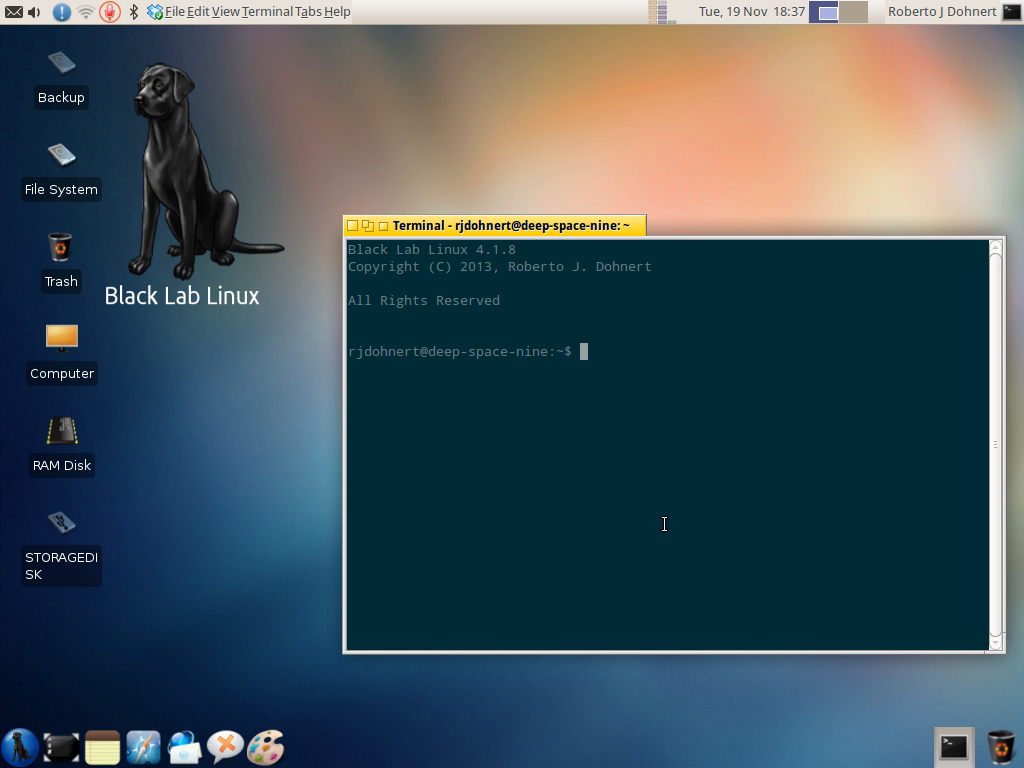
Task: Launch the chat bubble messenger icon
Action: coord(225,747)
